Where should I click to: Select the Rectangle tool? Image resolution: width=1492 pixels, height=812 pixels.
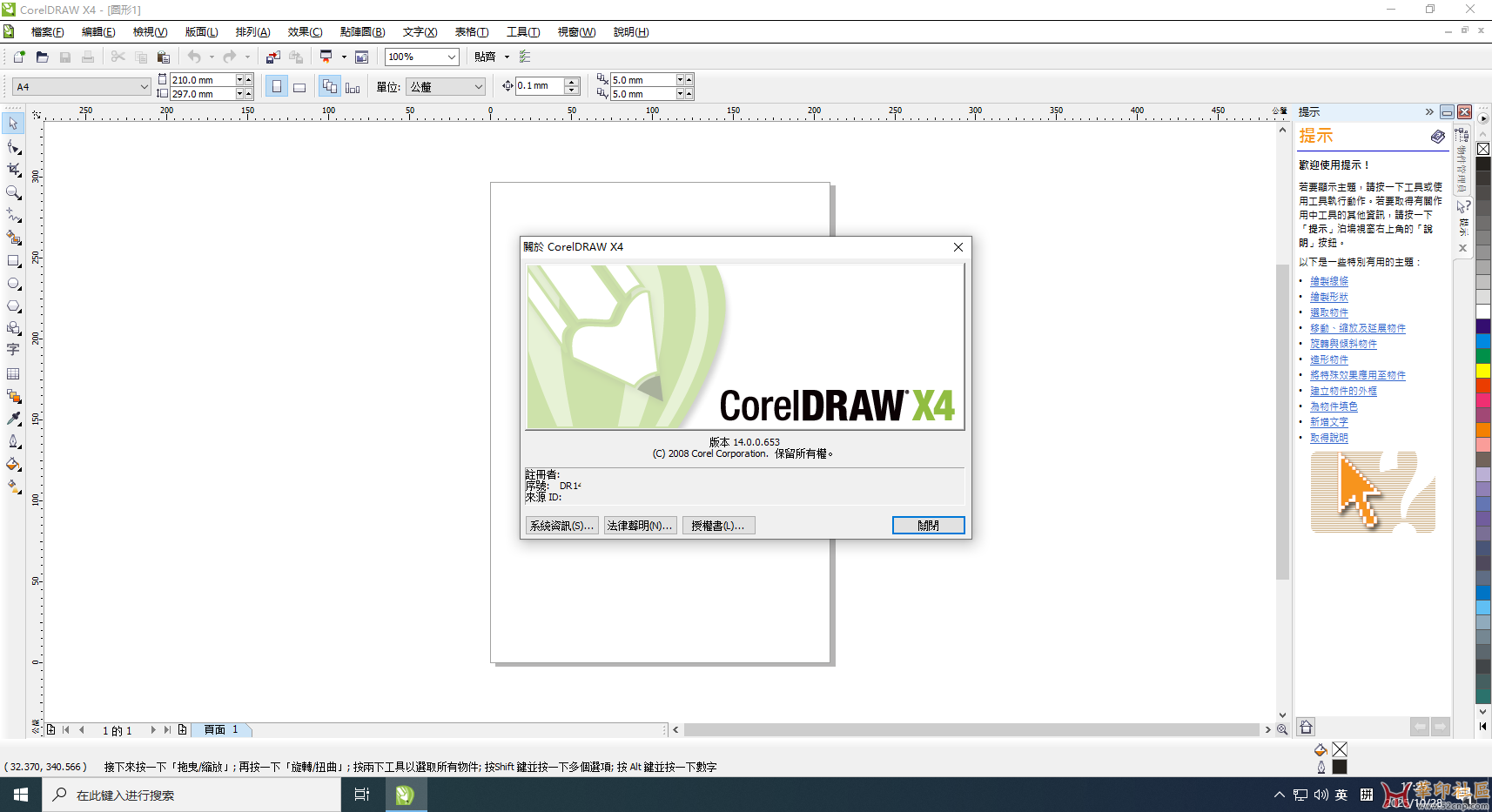point(13,261)
